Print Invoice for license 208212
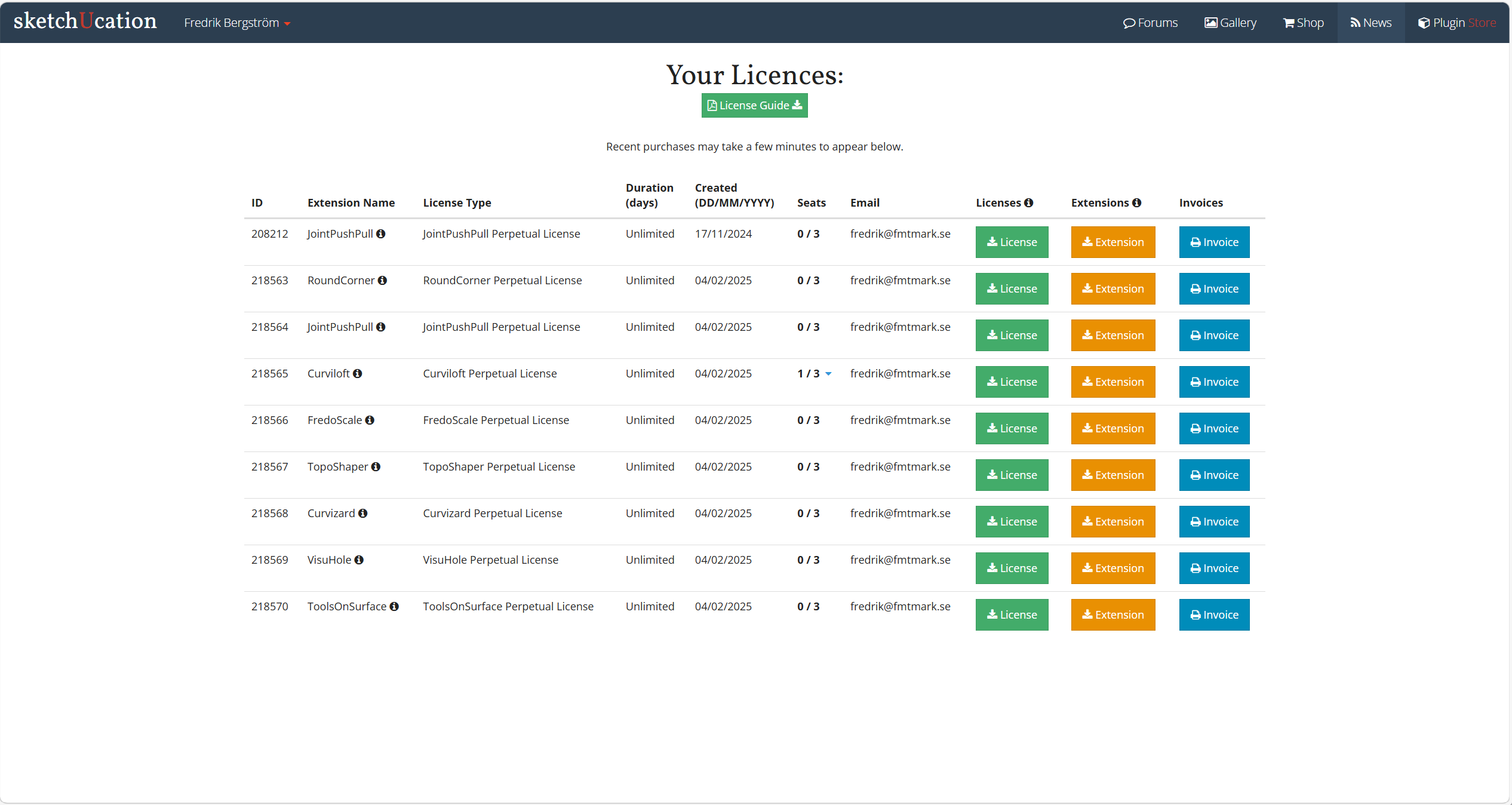Image resolution: width=1512 pixels, height=805 pixels. (x=1214, y=242)
